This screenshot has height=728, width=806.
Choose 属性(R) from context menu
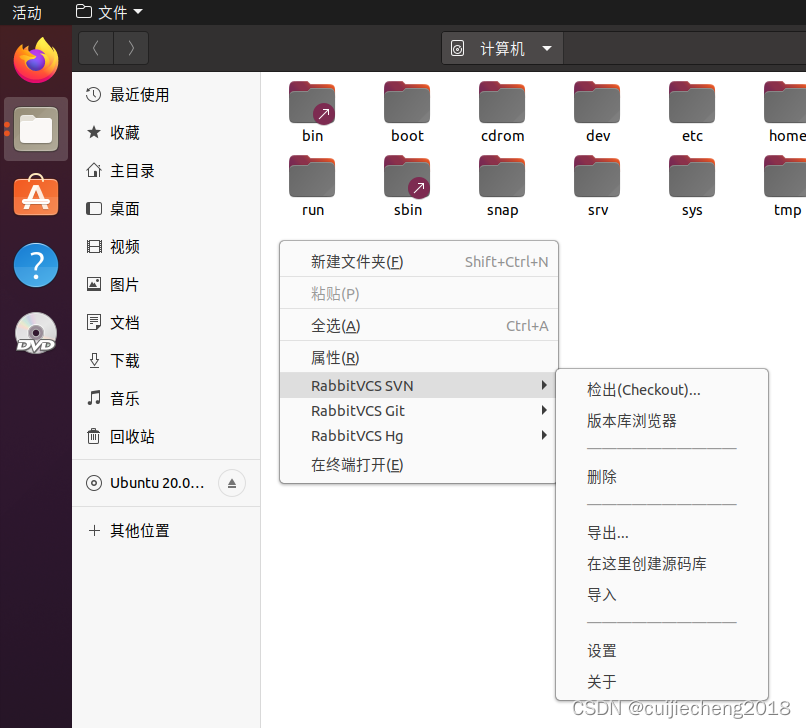[x=418, y=357]
